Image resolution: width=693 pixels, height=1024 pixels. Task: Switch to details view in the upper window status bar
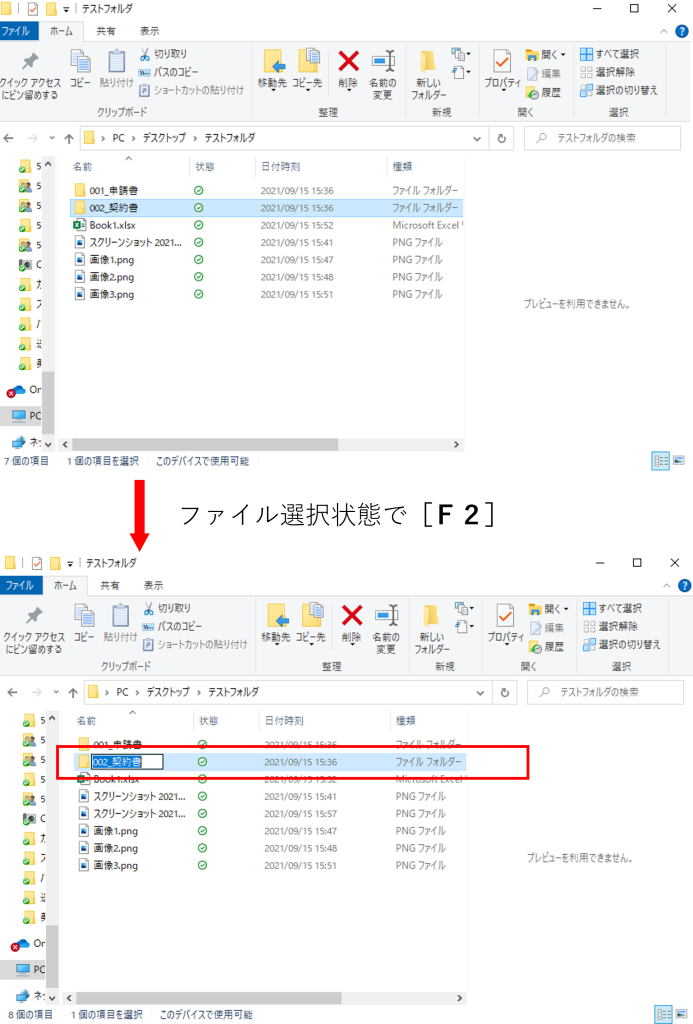pyautogui.click(x=661, y=461)
